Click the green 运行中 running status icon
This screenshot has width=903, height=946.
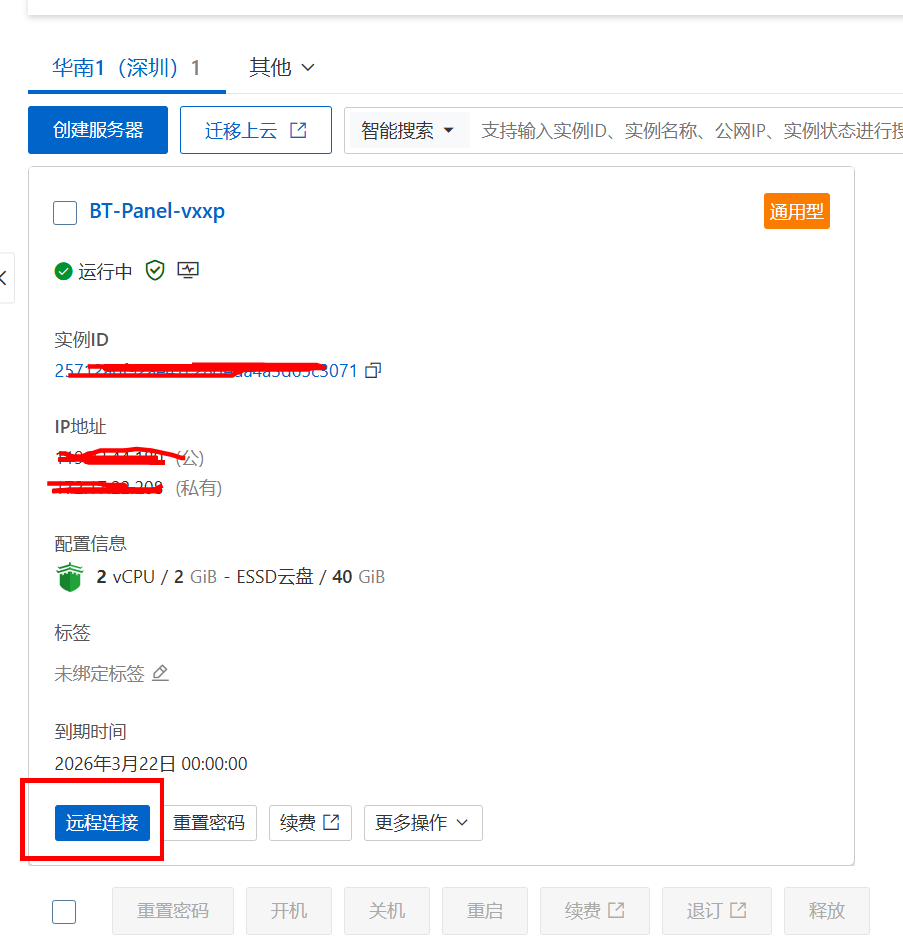click(63, 271)
